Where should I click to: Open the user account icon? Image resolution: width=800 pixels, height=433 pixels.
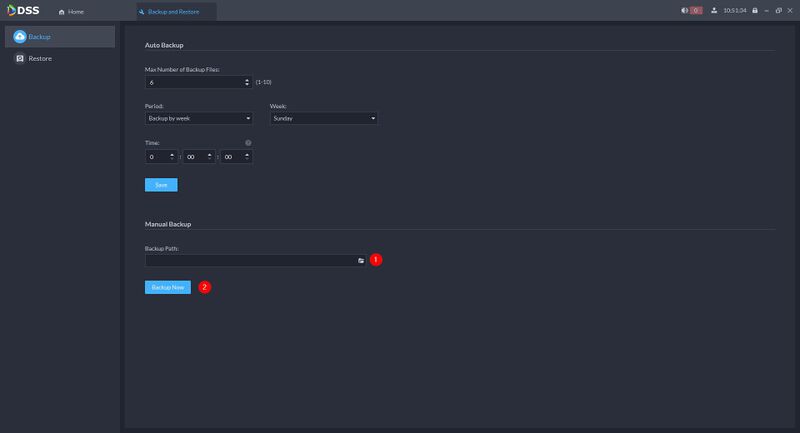[x=714, y=11]
